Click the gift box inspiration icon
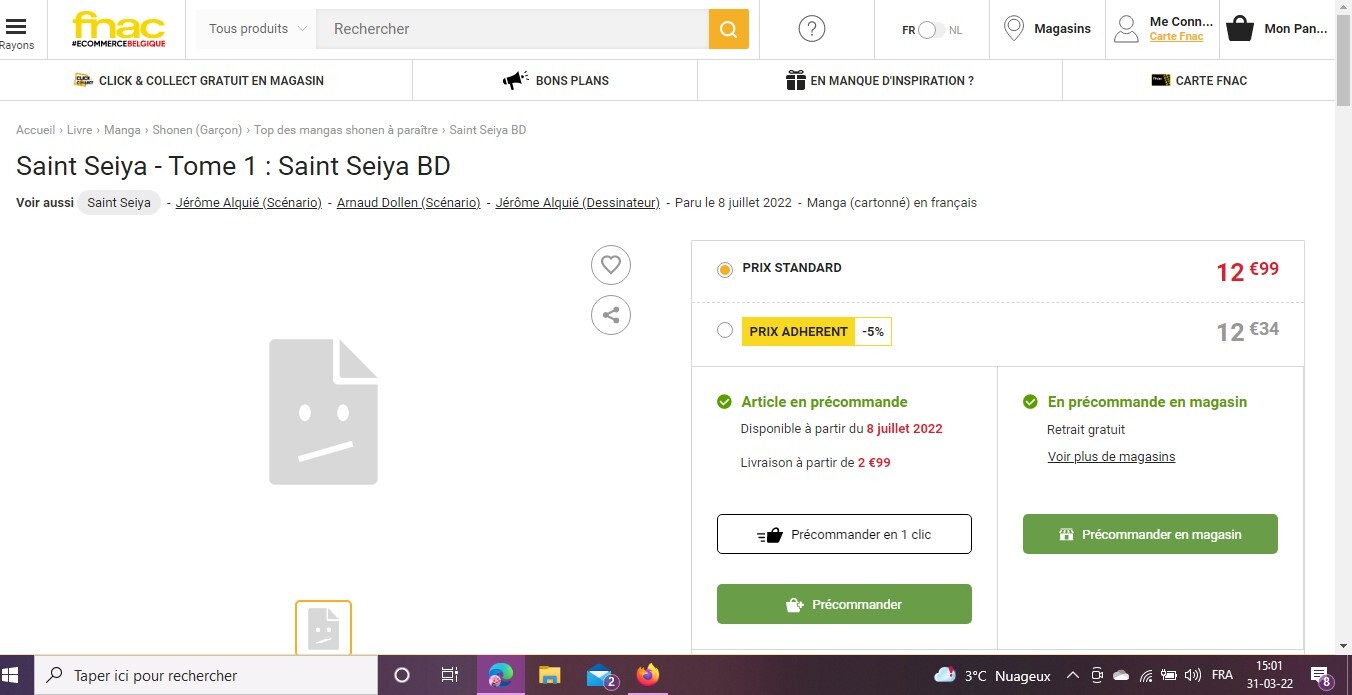 (x=796, y=80)
